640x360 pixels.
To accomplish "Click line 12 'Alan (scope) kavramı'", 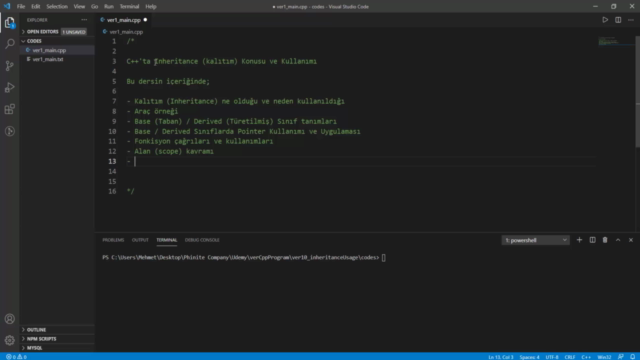I will 174,151.
